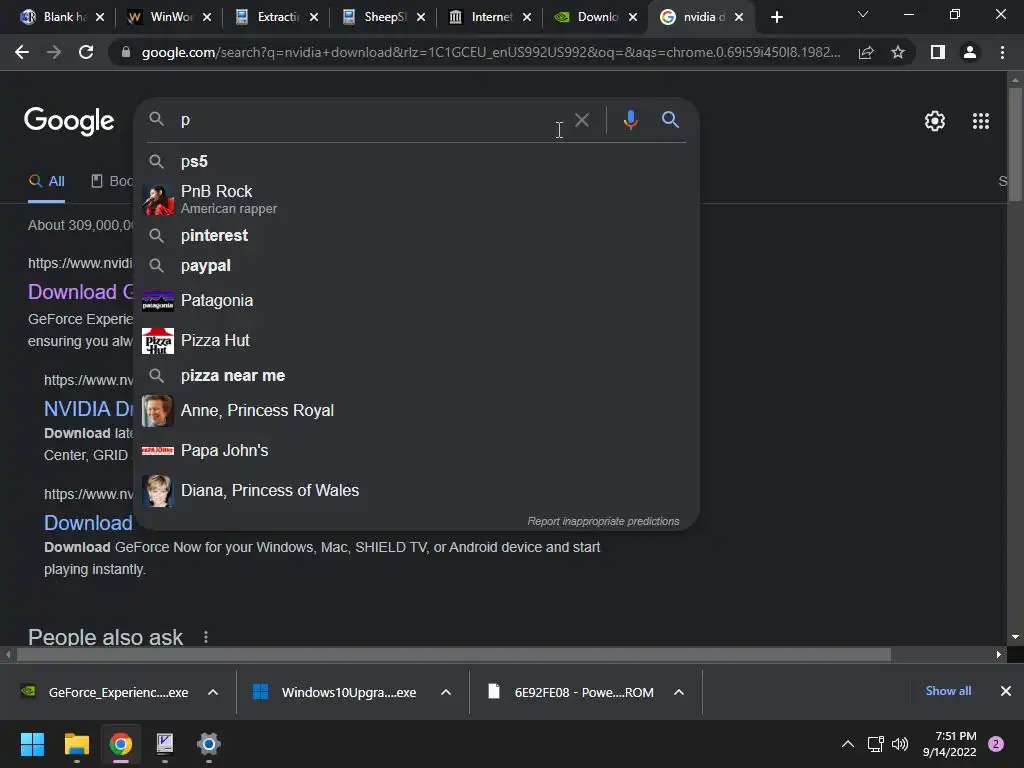Click Diana portrait thumbnail
The height and width of the screenshot is (768, 1024).
[x=158, y=490]
